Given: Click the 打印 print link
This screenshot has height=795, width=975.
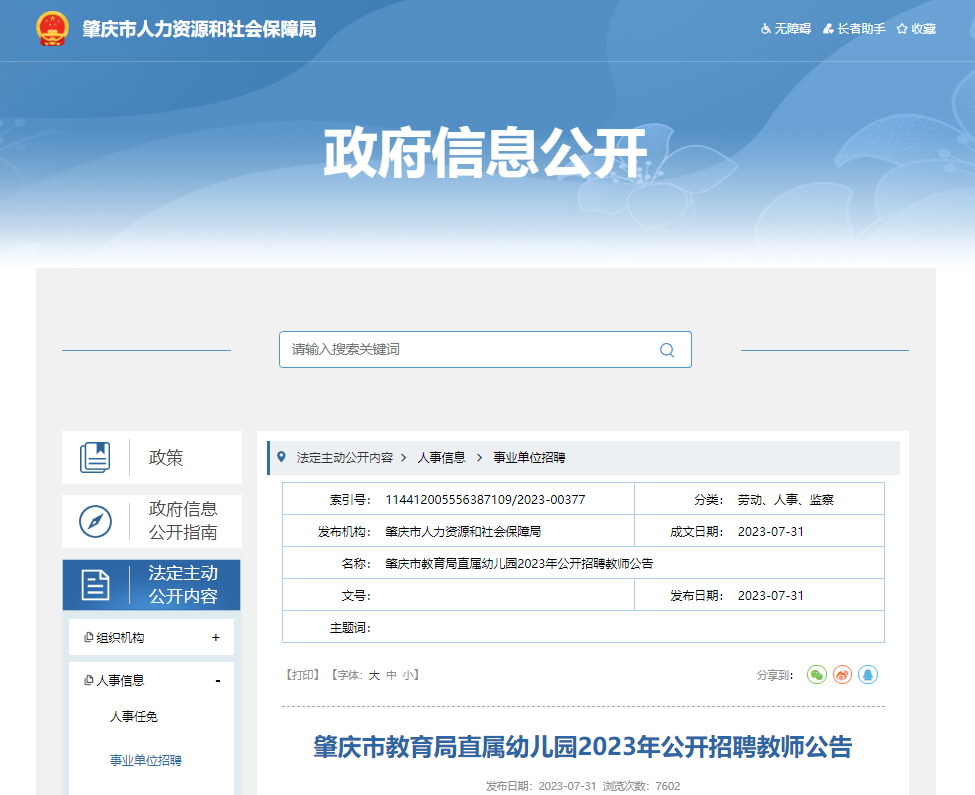Looking at the screenshot, I should click(303, 675).
